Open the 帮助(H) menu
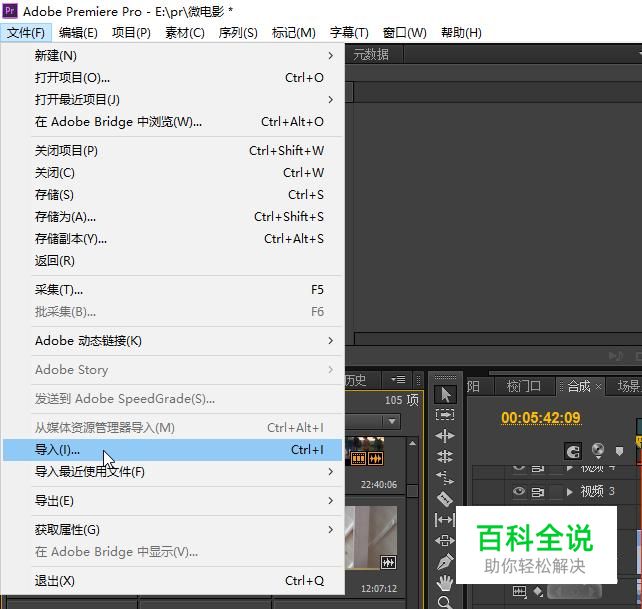Image resolution: width=642 pixels, height=609 pixels. coord(461,33)
